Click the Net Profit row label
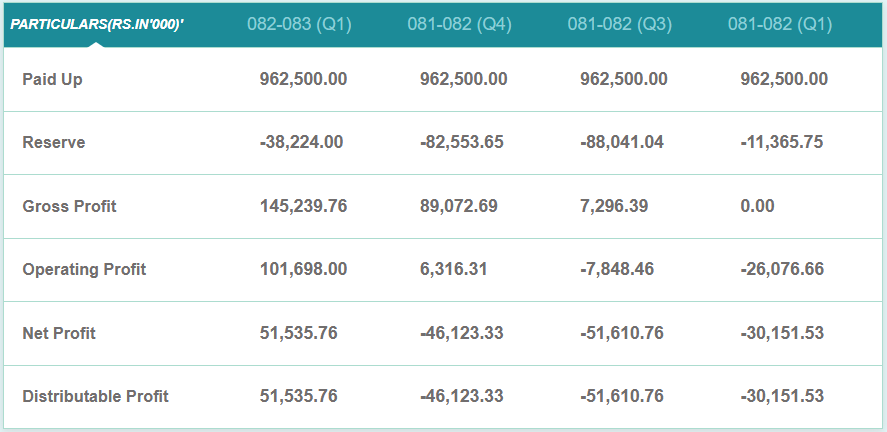887x432 pixels. (59, 333)
